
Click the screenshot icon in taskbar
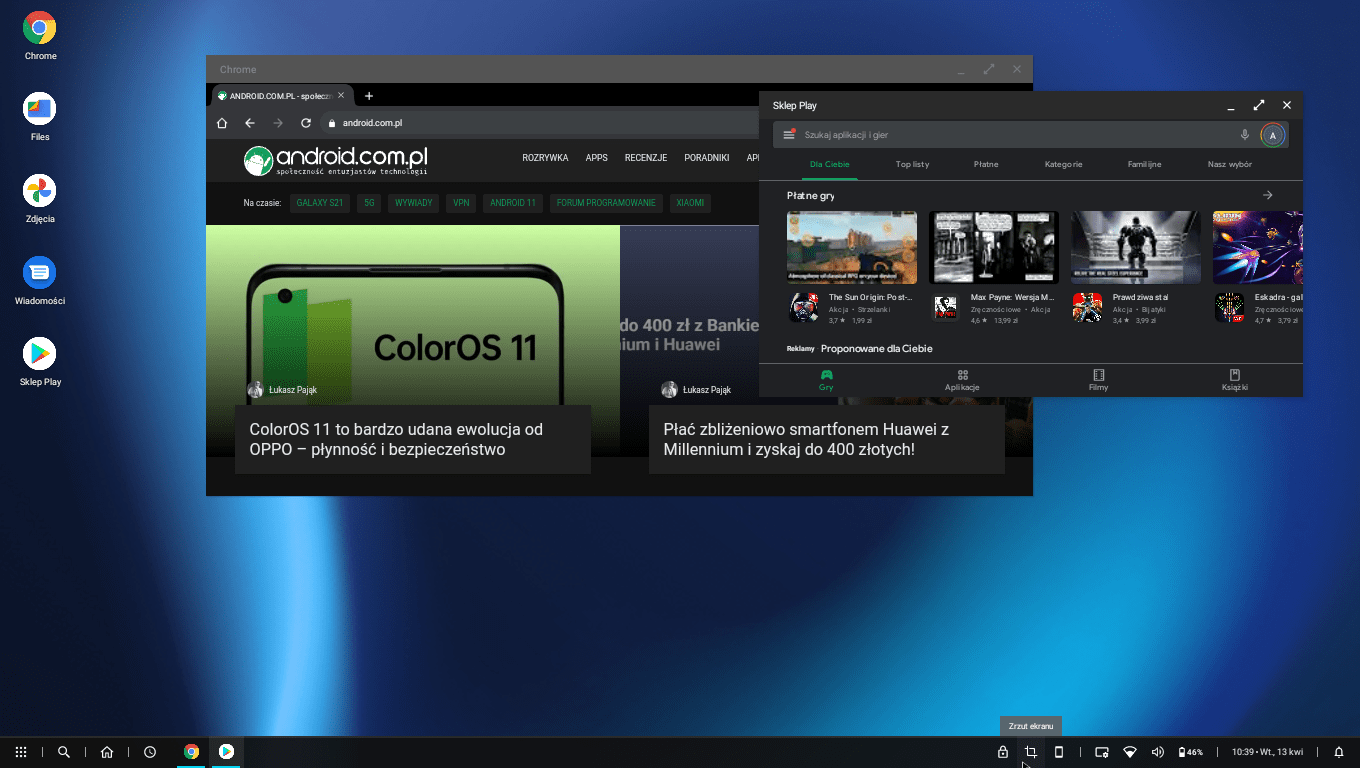point(1030,752)
